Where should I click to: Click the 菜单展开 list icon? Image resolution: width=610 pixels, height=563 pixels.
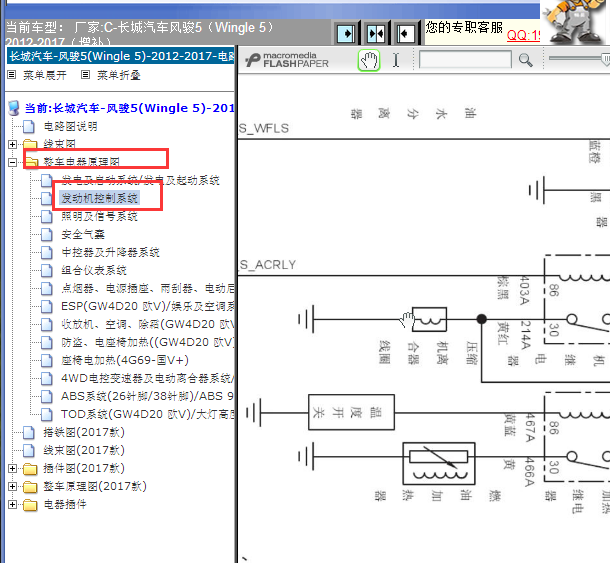click(x=12, y=75)
